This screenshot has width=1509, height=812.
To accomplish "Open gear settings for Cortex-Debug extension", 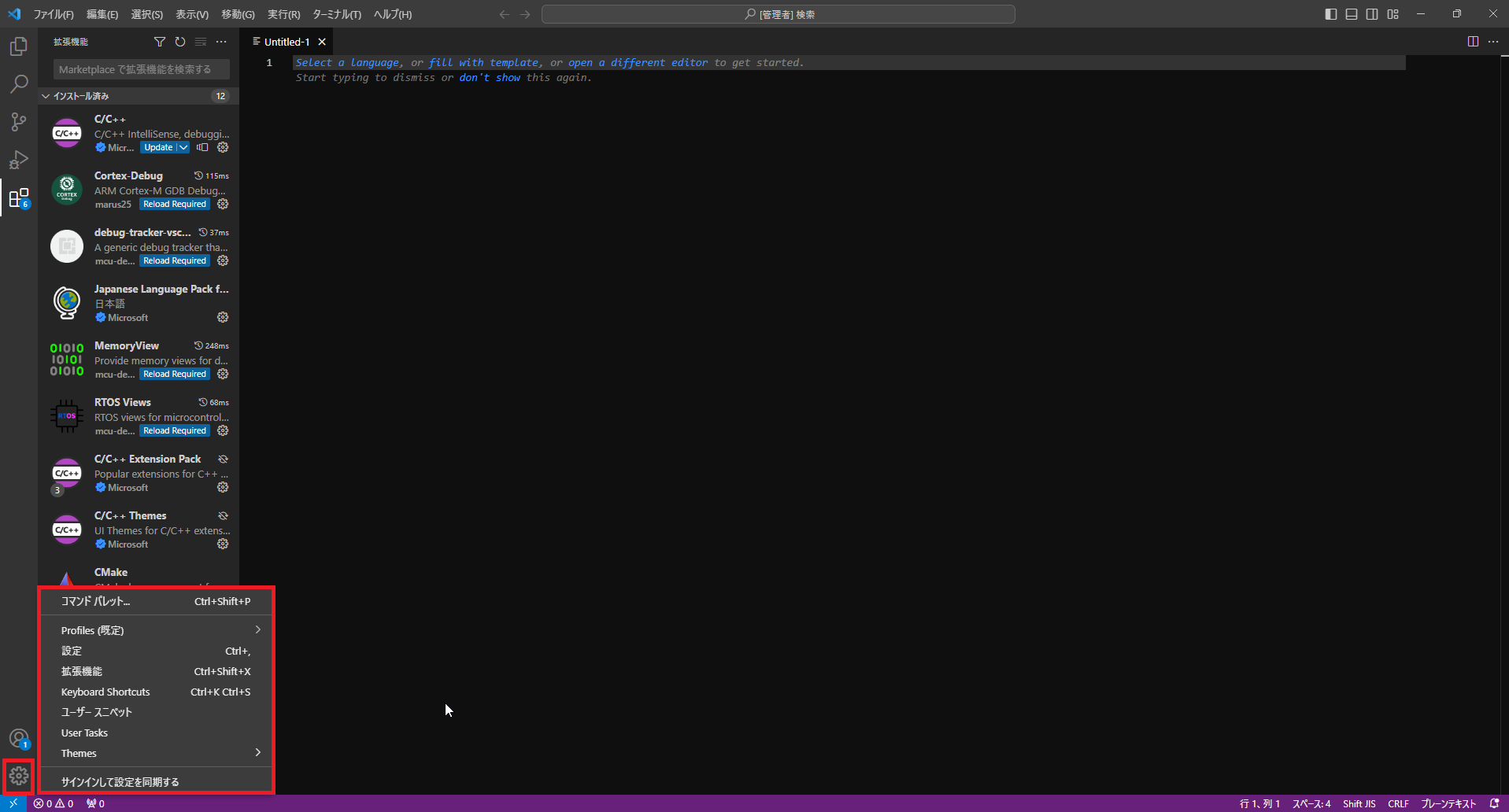I will (223, 204).
